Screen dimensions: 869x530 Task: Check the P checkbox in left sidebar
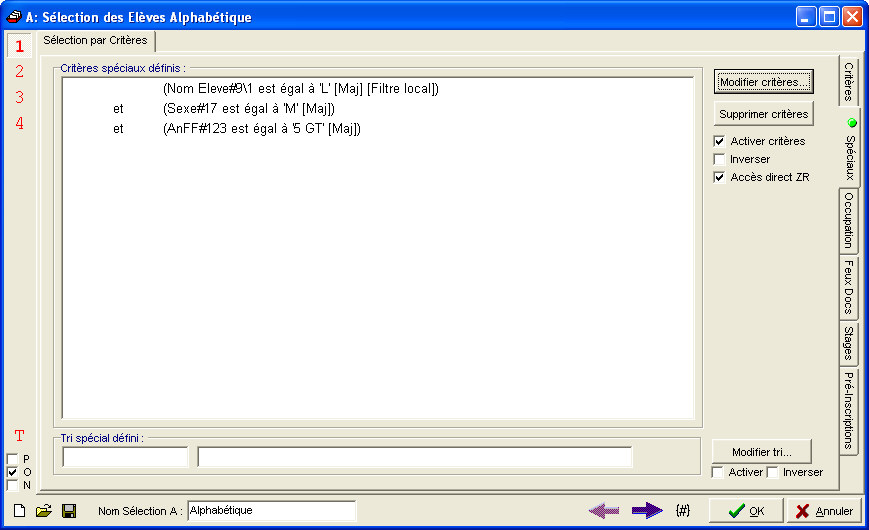click(x=12, y=459)
